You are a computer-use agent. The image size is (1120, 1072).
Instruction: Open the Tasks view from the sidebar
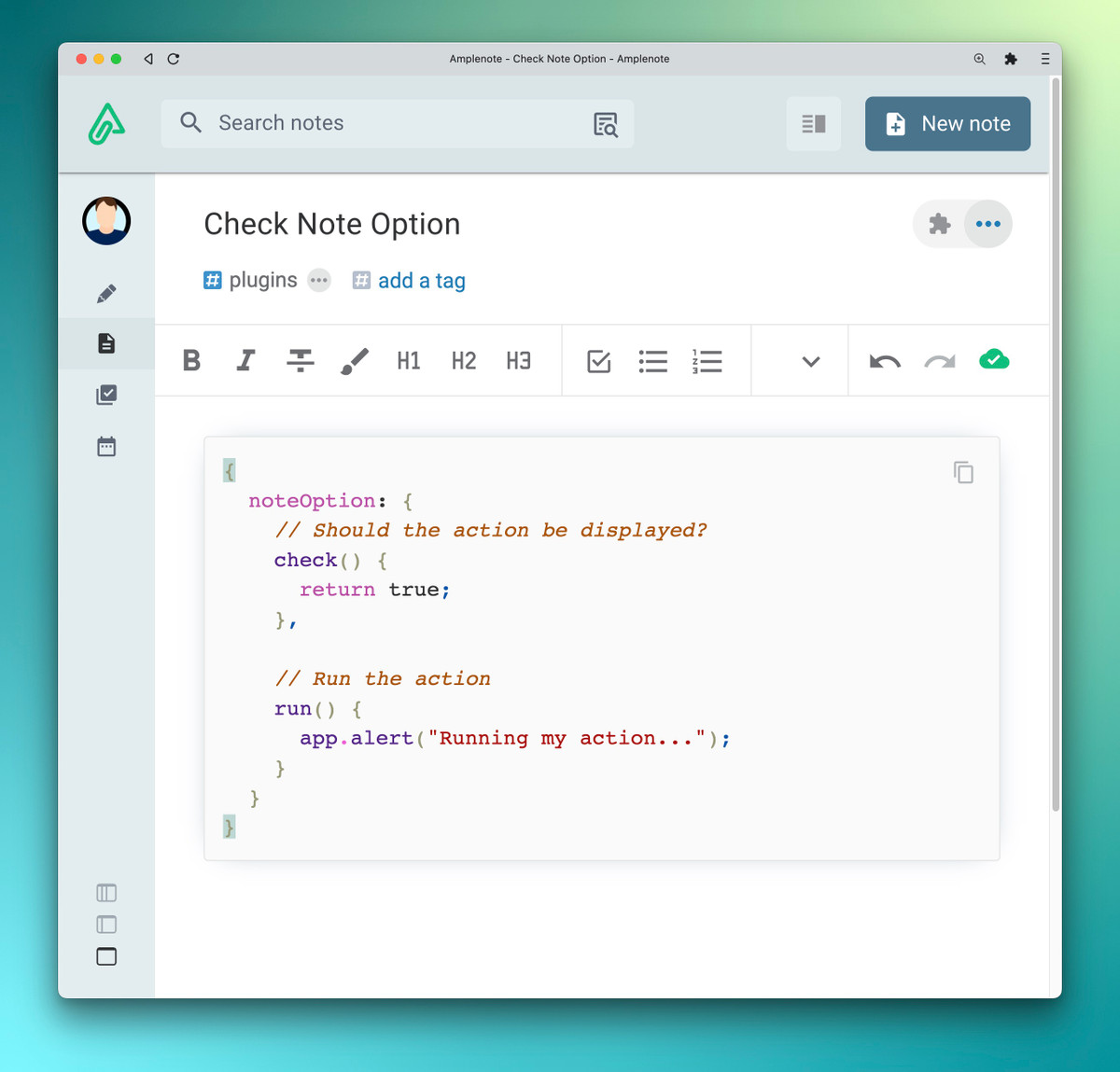pos(105,394)
